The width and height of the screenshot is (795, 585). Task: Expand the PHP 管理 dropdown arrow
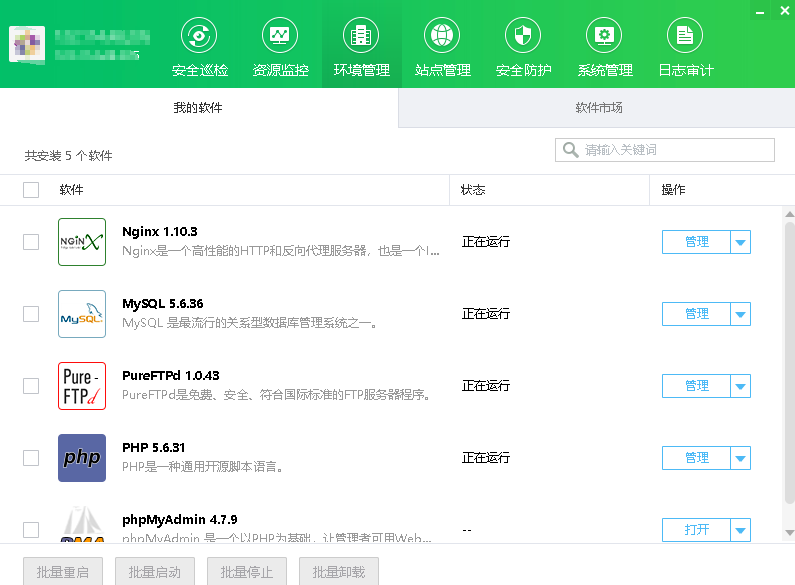click(x=740, y=458)
